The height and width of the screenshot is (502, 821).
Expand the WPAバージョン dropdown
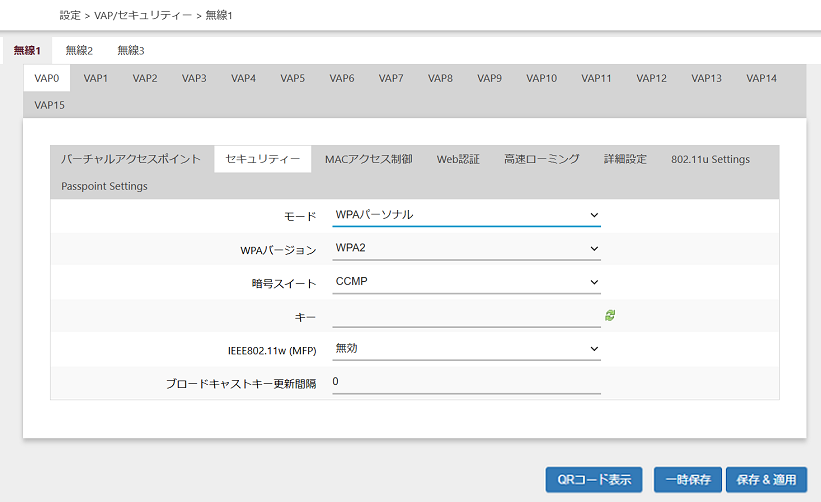point(466,248)
